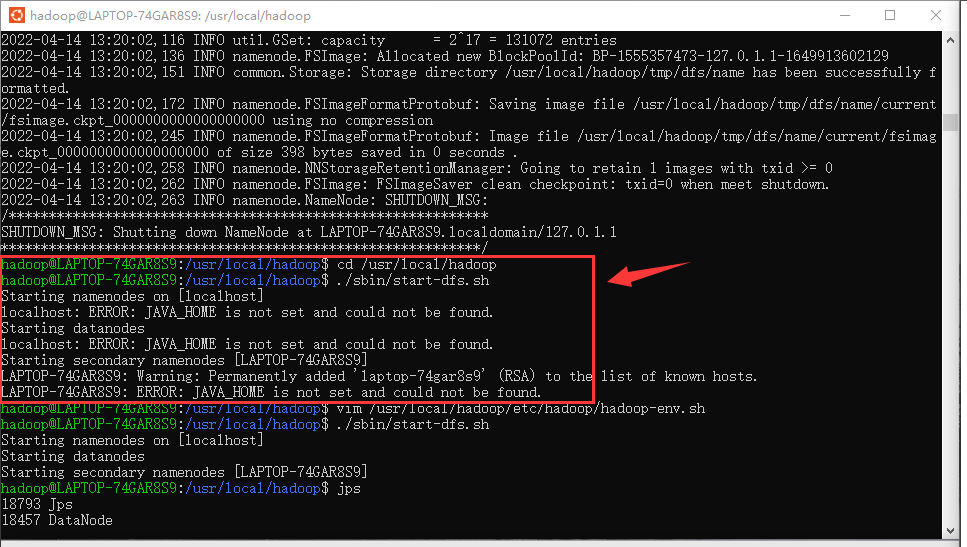Click the '18457 DataNode' output line
The image size is (967, 547).
pyautogui.click(x=57, y=521)
